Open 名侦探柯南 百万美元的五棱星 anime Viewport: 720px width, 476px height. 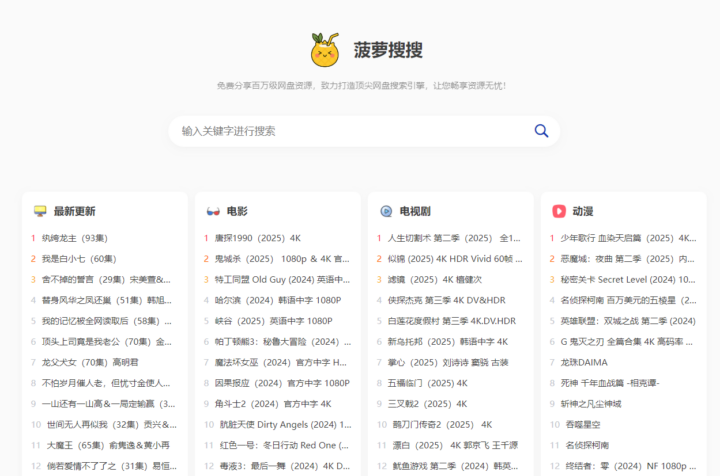pyautogui.click(x=629, y=300)
